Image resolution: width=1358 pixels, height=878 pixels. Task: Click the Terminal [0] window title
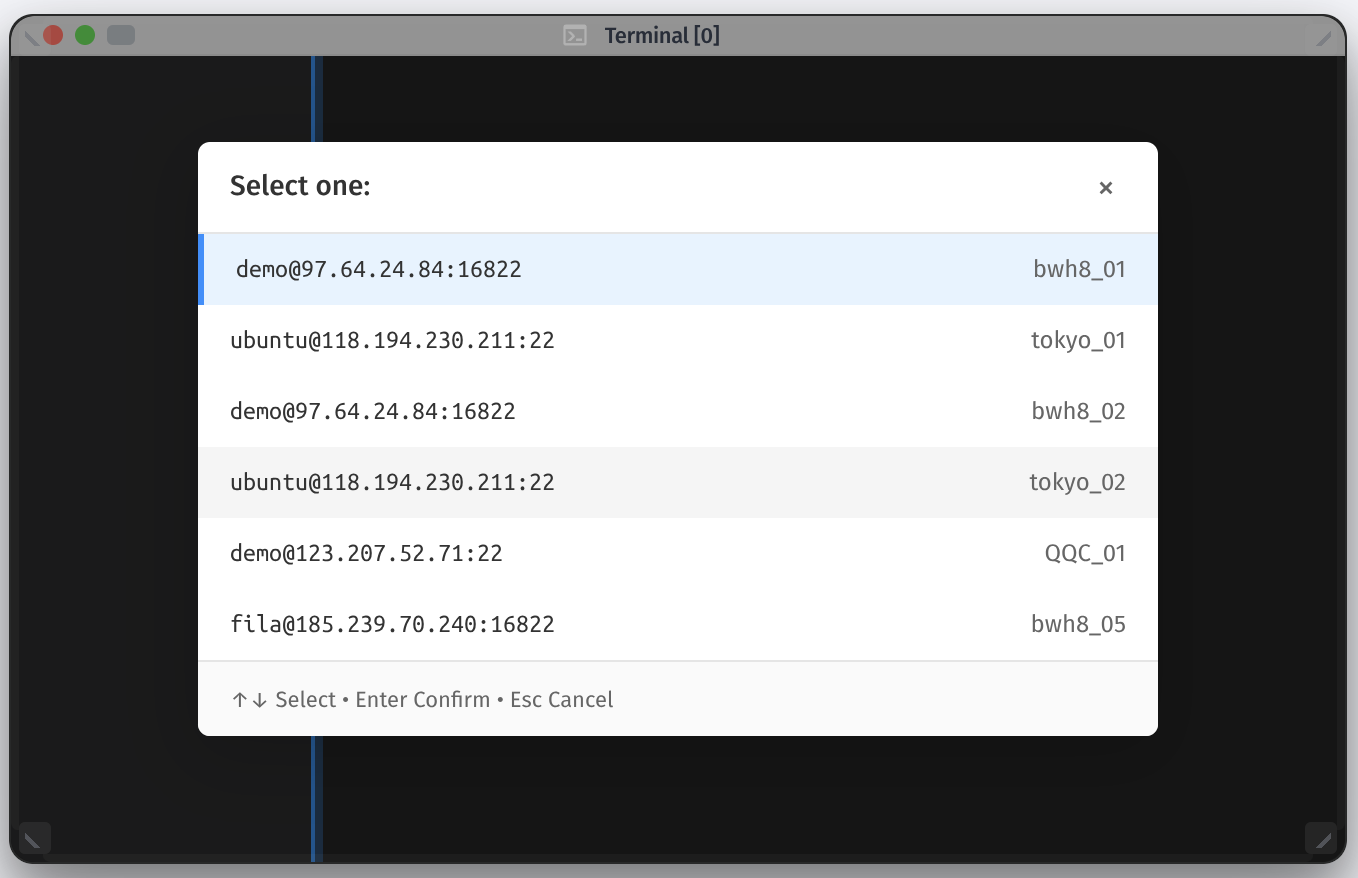point(661,35)
